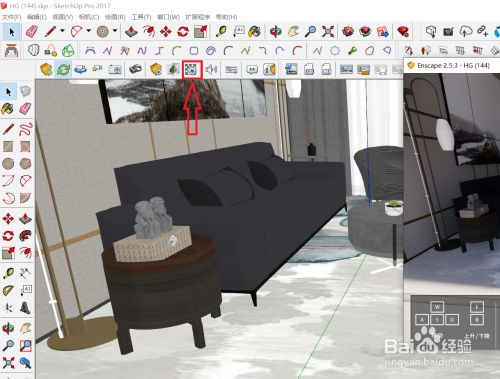Open the Extension Manager ruby icon
The width and height of the screenshot is (500, 379).
click(x=403, y=32)
